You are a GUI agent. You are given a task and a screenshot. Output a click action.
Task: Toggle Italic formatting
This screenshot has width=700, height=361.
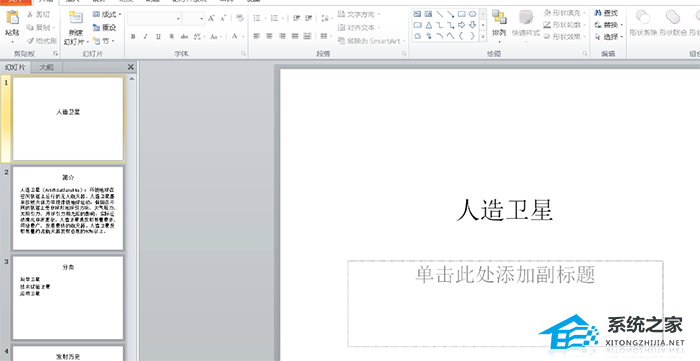(146, 37)
